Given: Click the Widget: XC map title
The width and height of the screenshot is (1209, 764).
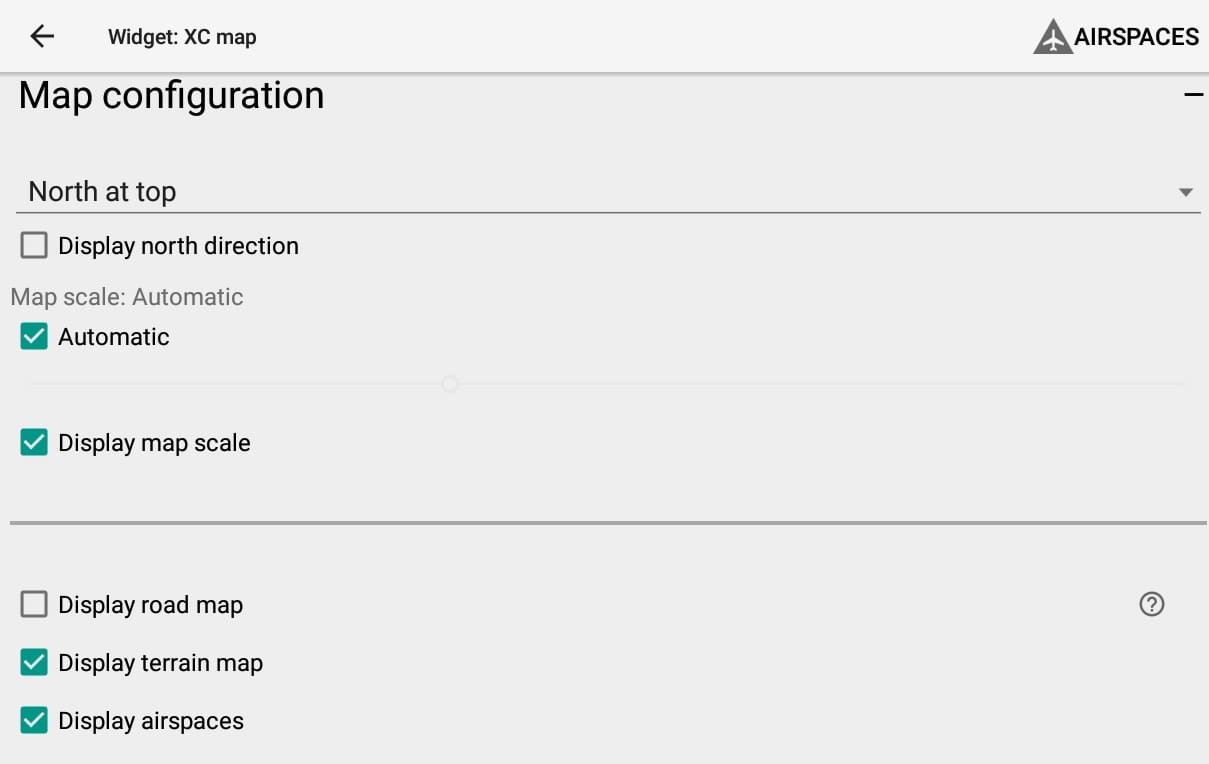Looking at the screenshot, I should 182,37.
